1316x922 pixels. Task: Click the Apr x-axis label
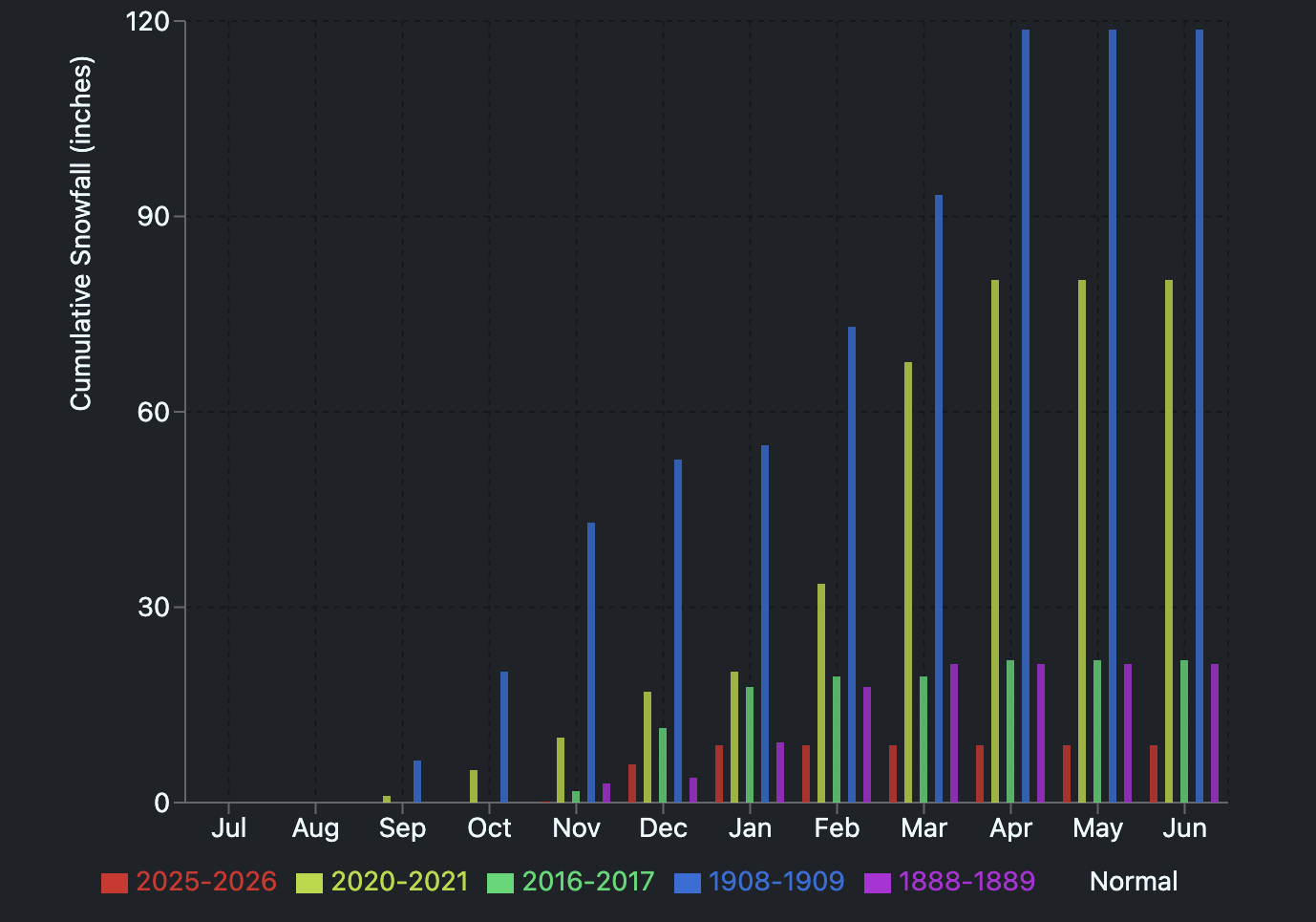point(1011,827)
